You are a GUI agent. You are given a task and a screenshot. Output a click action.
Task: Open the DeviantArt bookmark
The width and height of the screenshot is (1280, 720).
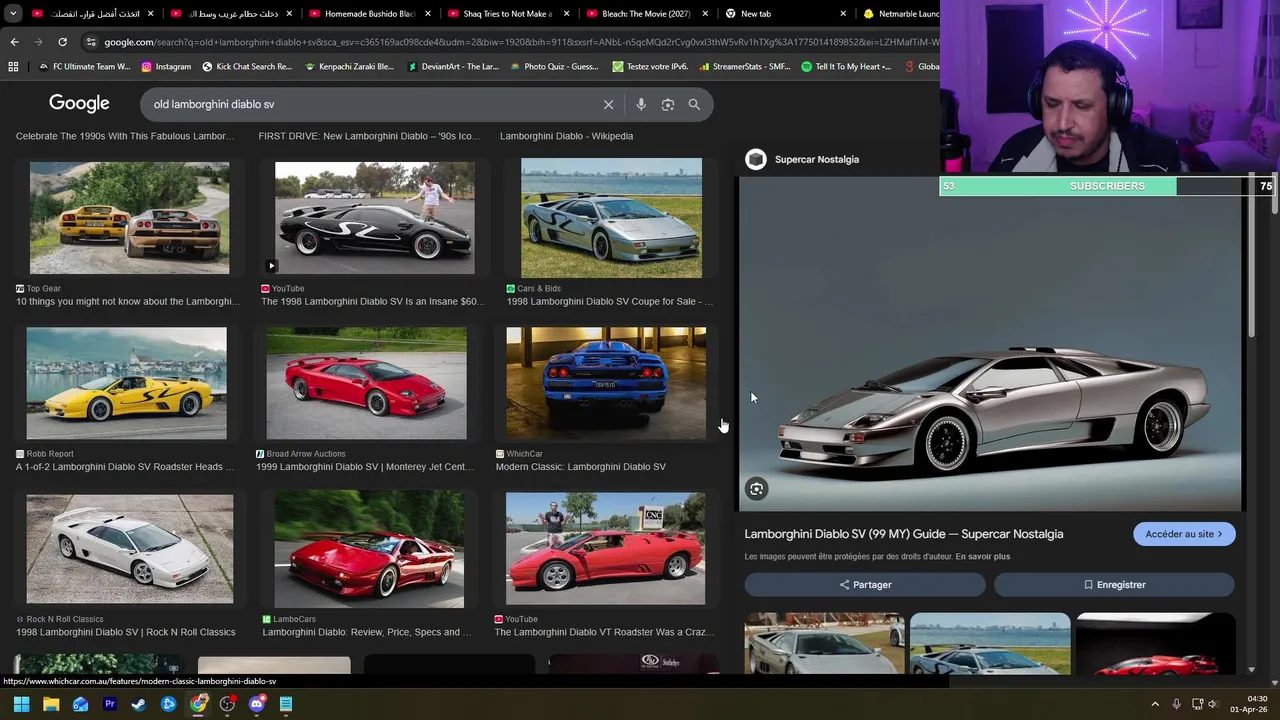click(452, 66)
